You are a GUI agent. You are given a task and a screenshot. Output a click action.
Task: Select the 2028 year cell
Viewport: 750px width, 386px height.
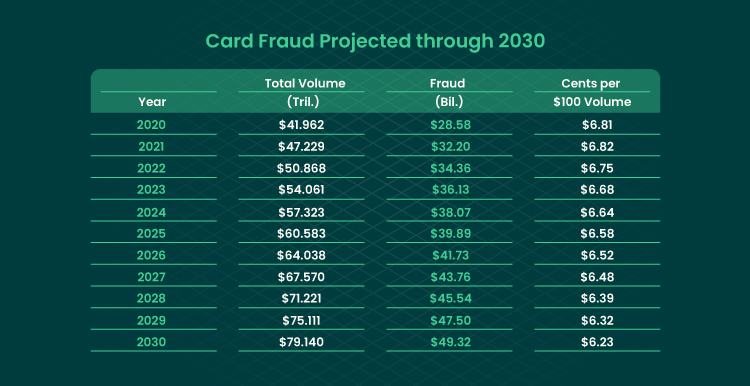pos(152,298)
